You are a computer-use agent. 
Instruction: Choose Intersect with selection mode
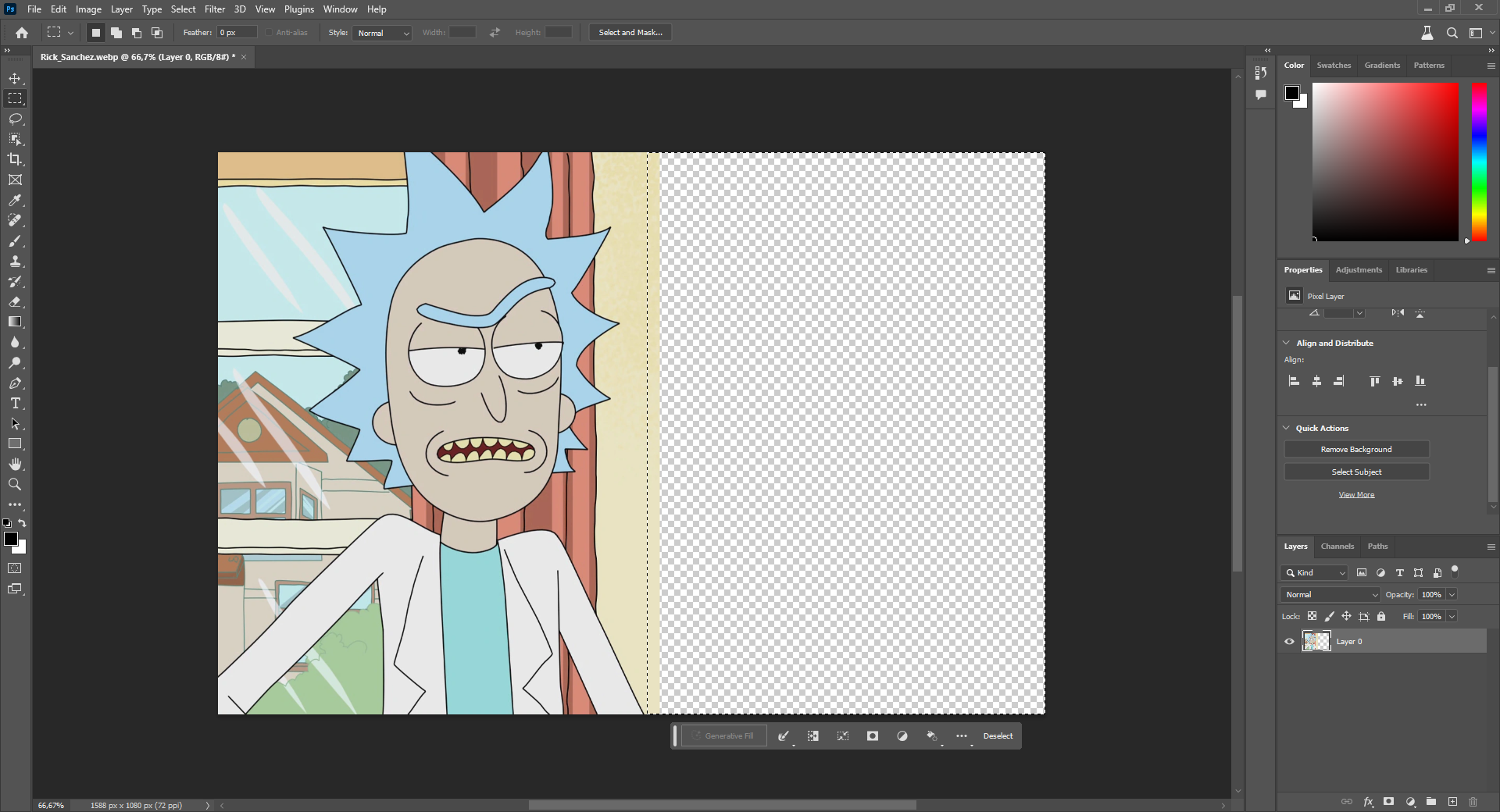pyautogui.click(x=157, y=33)
